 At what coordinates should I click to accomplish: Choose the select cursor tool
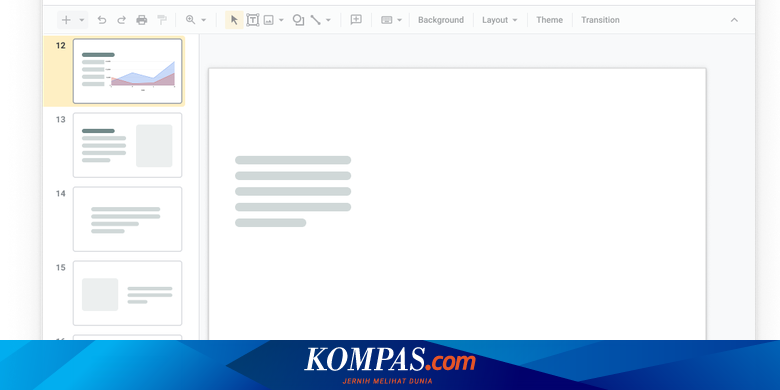pyautogui.click(x=234, y=20)
